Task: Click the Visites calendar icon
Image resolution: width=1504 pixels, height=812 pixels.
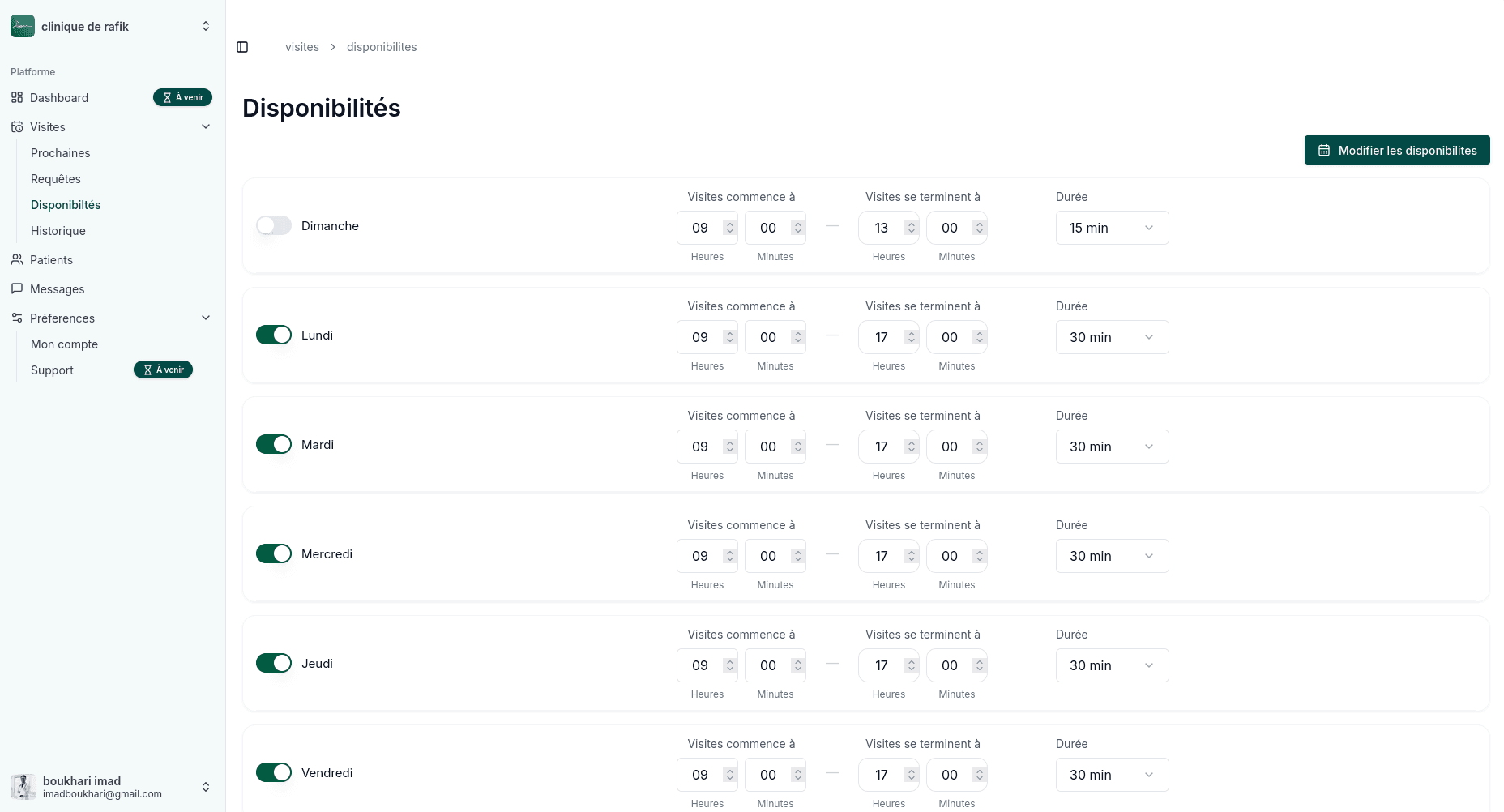Action: (17, 127)
